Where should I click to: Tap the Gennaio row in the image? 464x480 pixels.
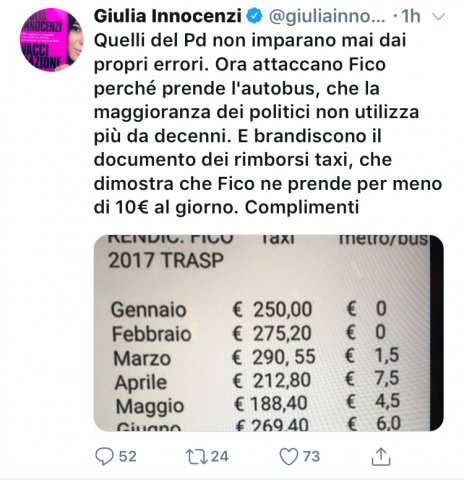(x=248, y=309)
